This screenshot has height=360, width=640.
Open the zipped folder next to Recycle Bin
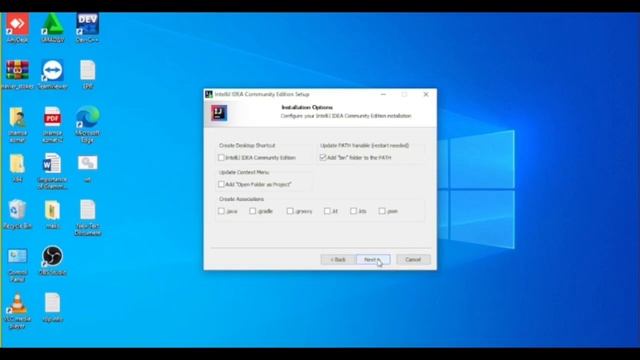click(53, 214)
